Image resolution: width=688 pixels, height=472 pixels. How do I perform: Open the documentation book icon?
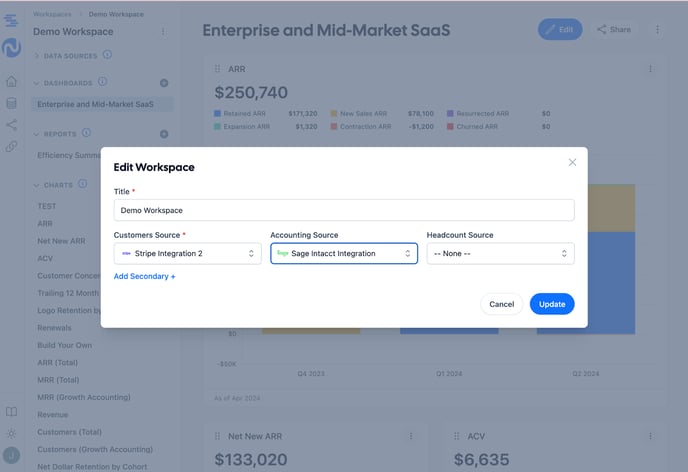[11, 411]
